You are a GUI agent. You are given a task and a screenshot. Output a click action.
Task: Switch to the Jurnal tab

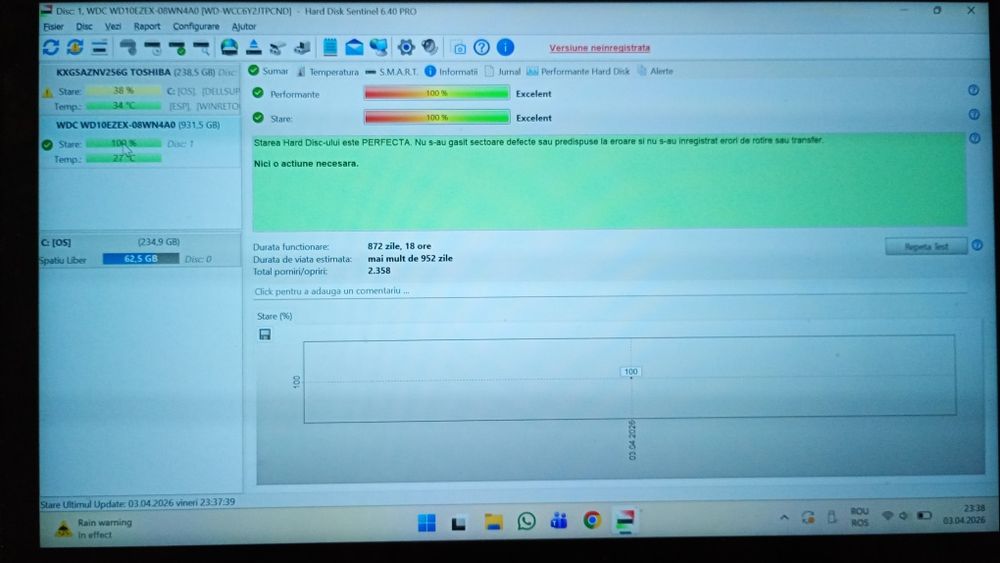503,71
